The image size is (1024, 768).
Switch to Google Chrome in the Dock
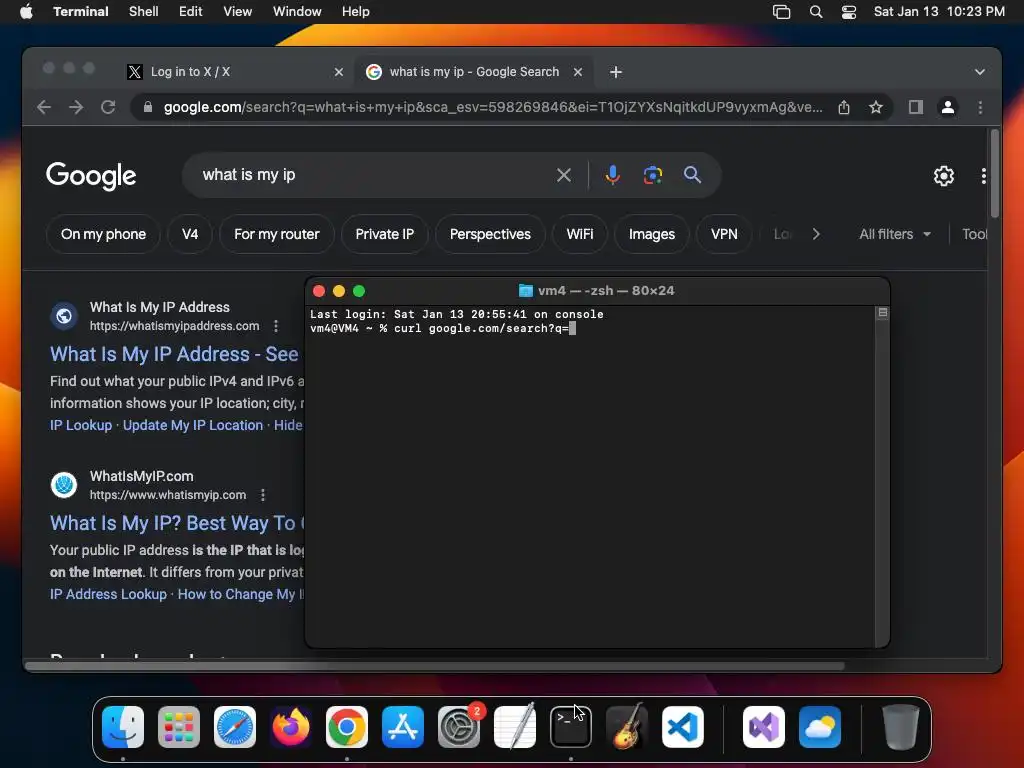[x=347, y=727]
